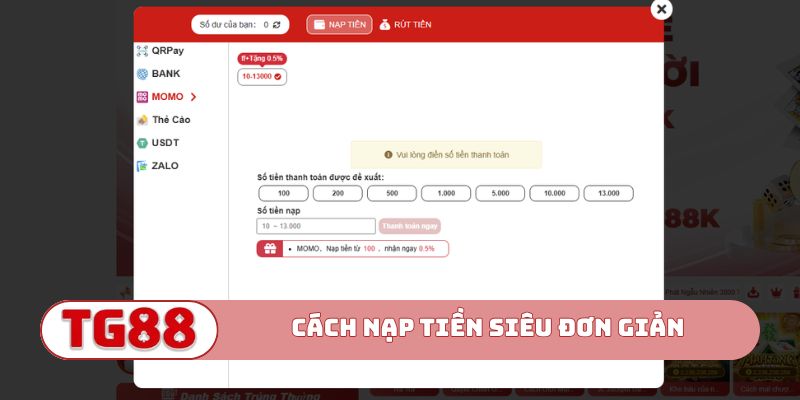This screenshot has height=400, width=800.
Task: Choose the 10-13000 payment channel option
Action: click(262, 77)
